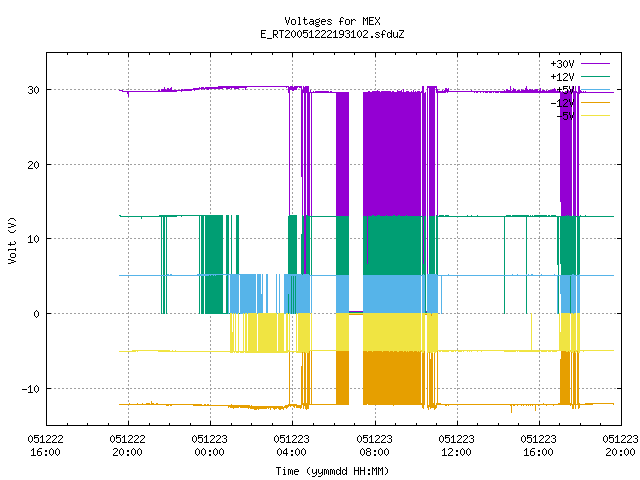The width and height of the screenshot is (640, 480).
Task: Click the yellow -5V legend line sample
Action: pos(595,116)
